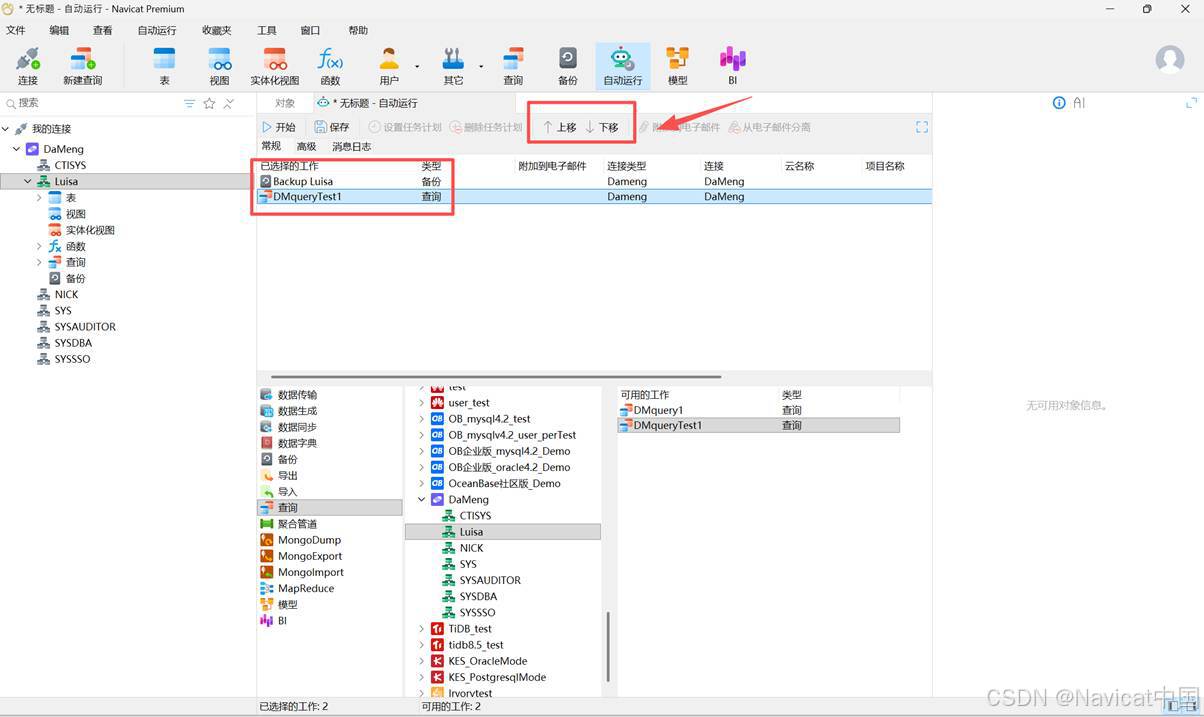
Task: Open the 编辑 menu
Action: 60,31
